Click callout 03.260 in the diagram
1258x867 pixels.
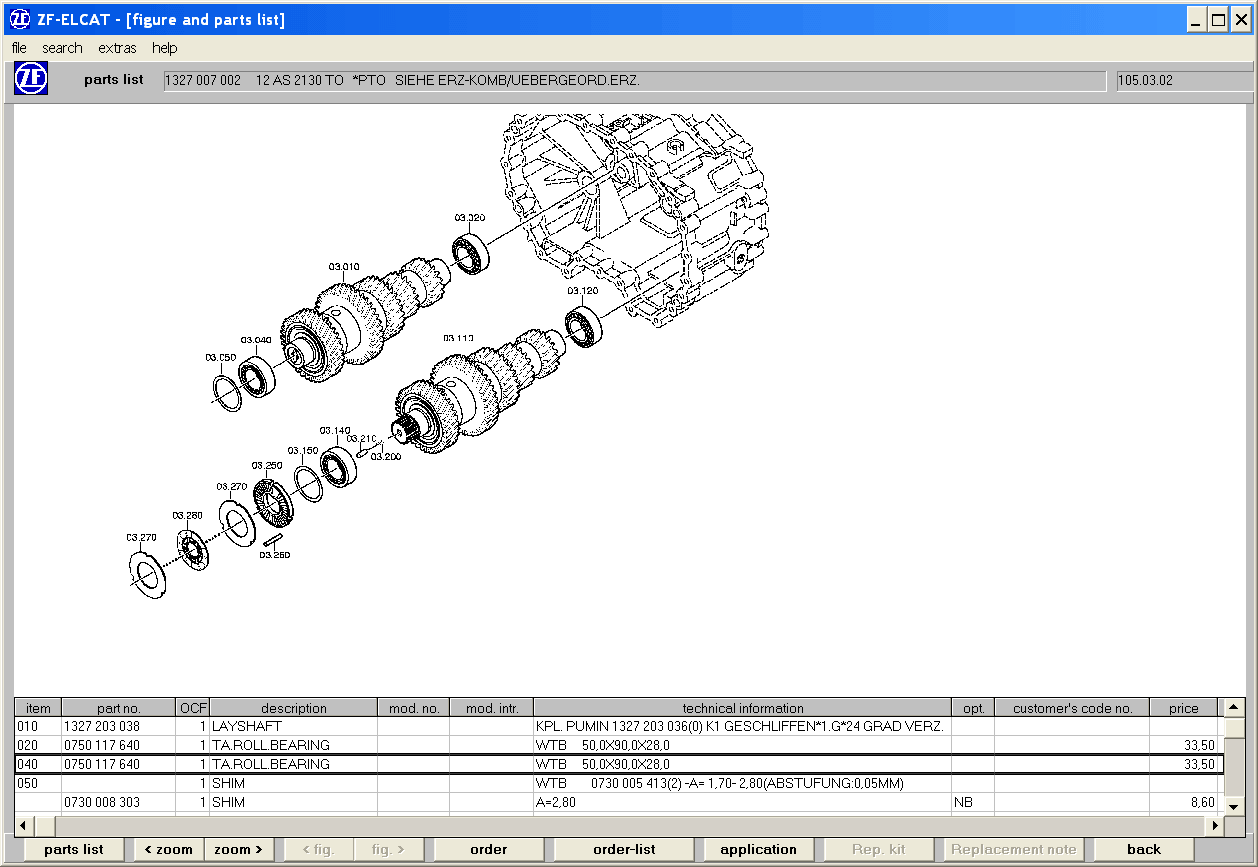pyautogui.click(x=275, y=554)
